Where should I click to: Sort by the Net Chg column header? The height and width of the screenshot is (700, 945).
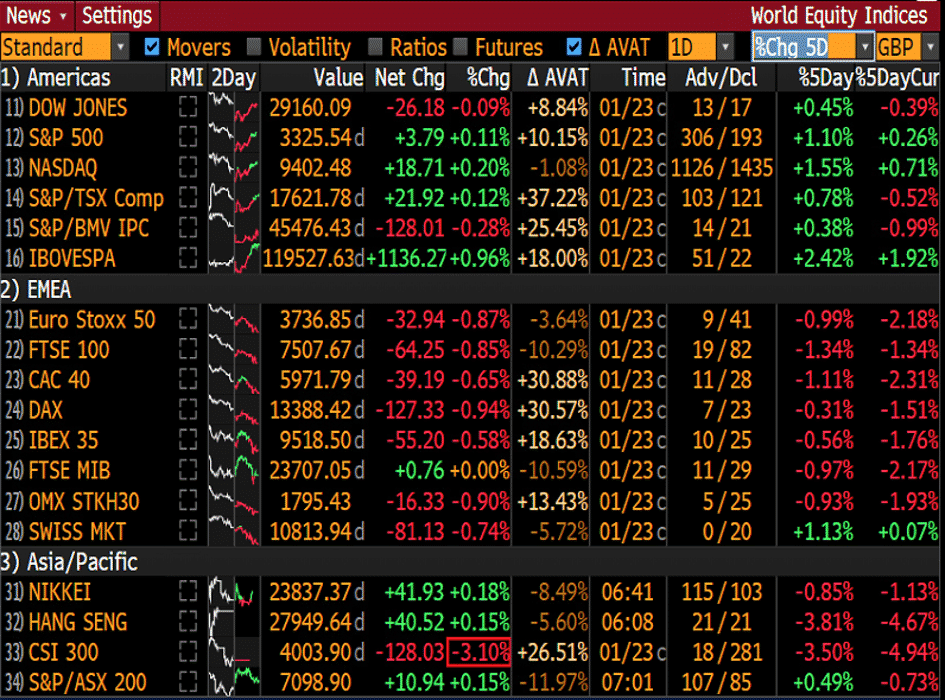(410, 78)
